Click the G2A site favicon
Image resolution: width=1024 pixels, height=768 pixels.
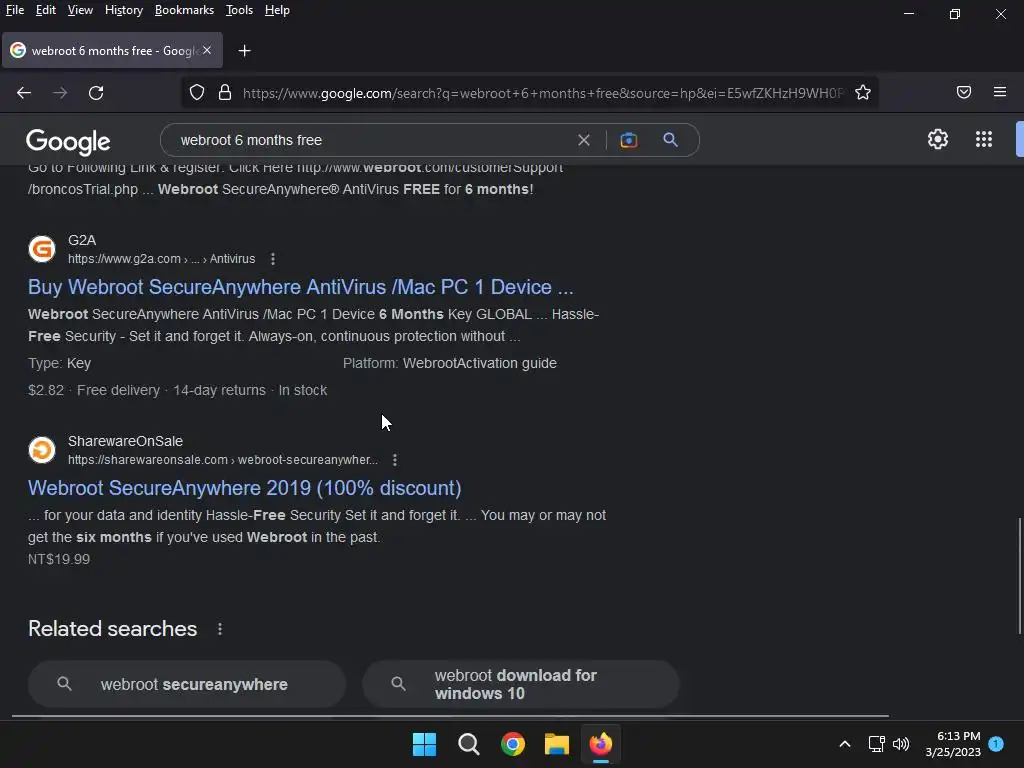click(42, 249)
